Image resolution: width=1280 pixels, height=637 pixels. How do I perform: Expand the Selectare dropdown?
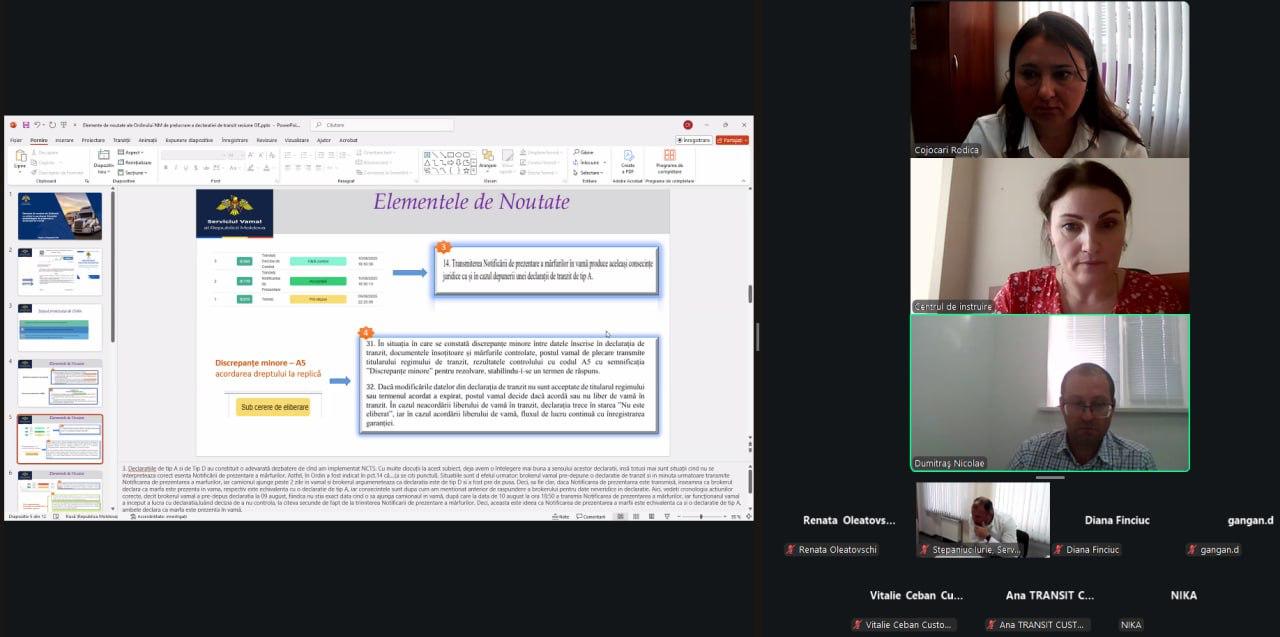point(589,172)
